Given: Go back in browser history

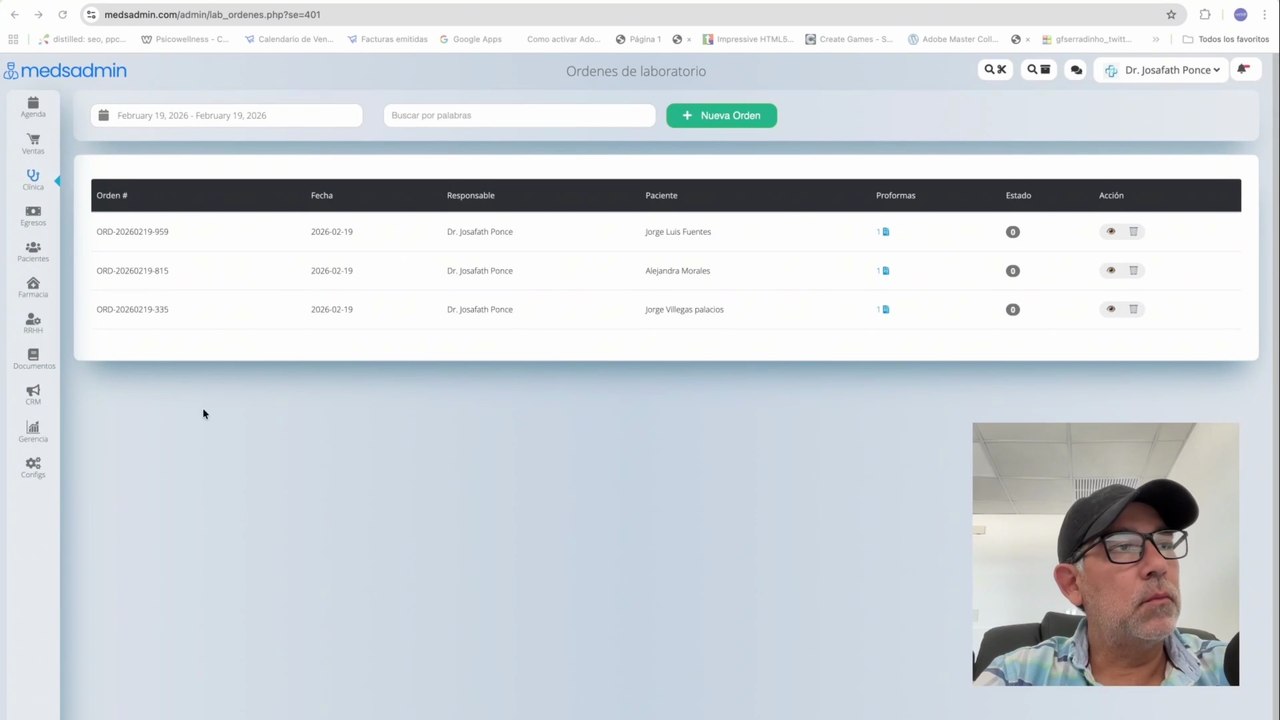Looking at the screenshot, I should pyautogui.click(x=14, y=15).
